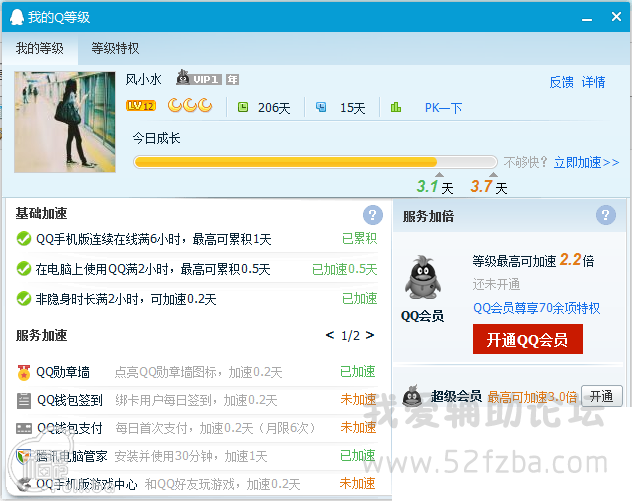Viewport: 632px width, 501px height.
Task: Switch to the 等级特权 tab
Action: (115, 48)
